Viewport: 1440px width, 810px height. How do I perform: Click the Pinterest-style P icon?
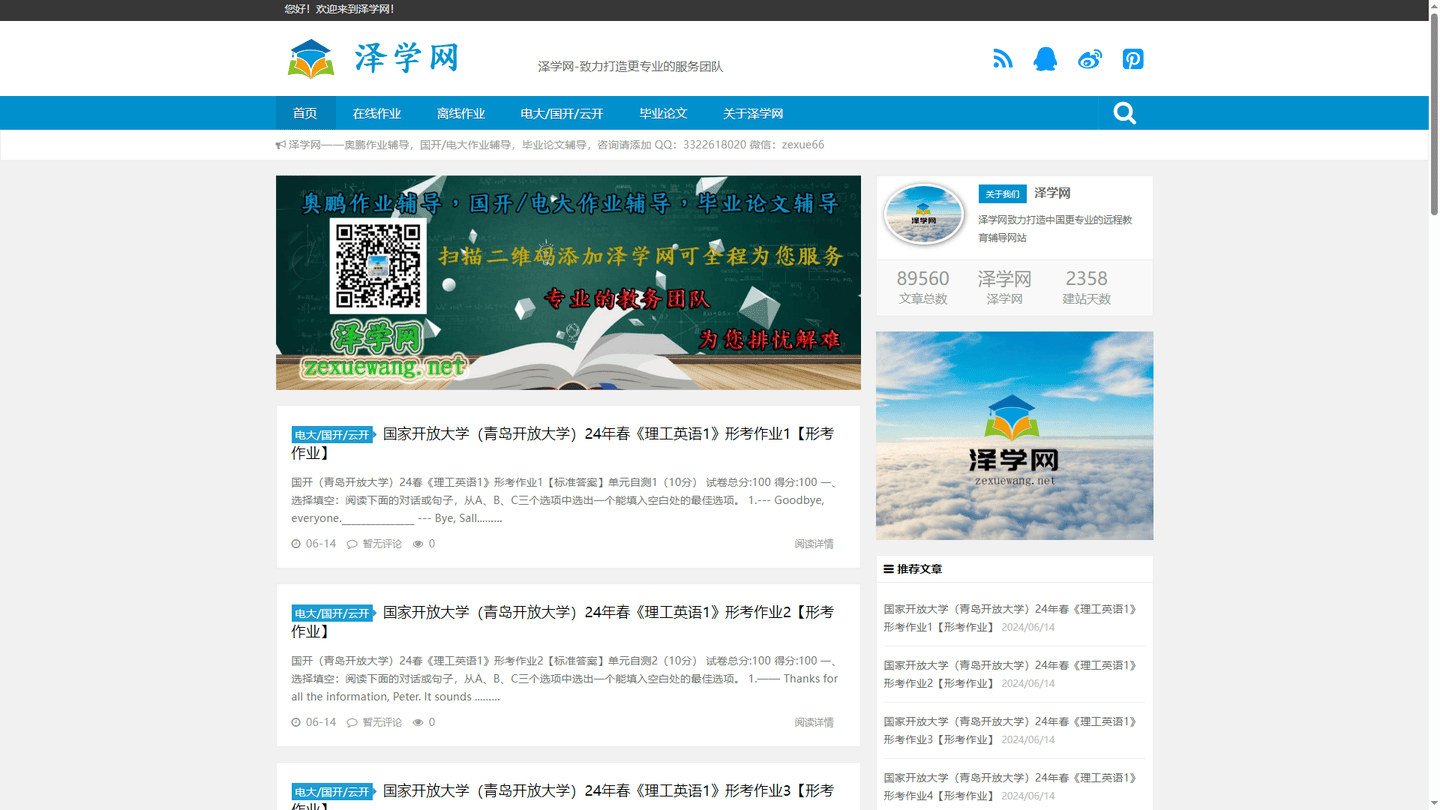[1133, 59]
